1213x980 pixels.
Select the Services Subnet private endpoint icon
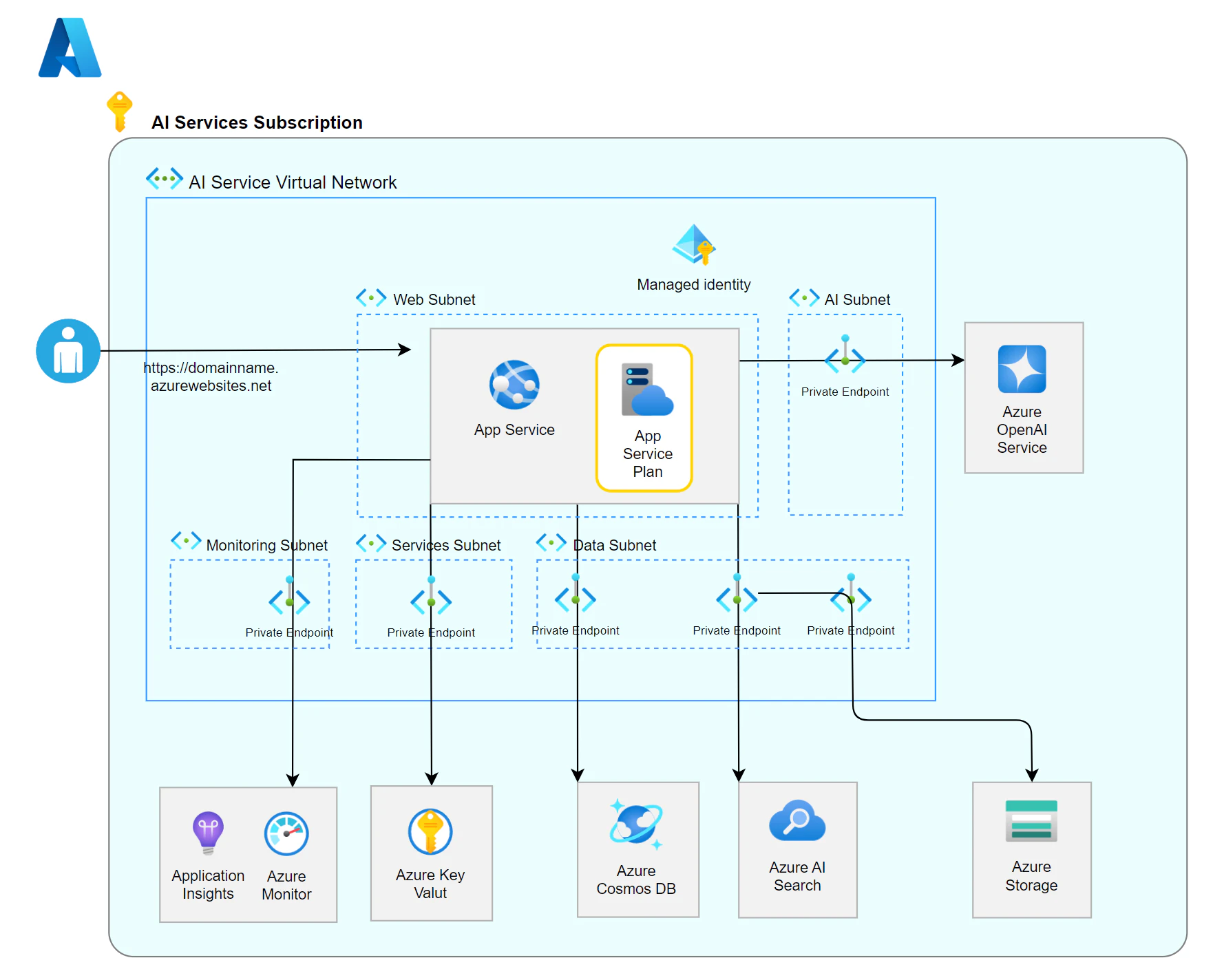click(431, 596)
